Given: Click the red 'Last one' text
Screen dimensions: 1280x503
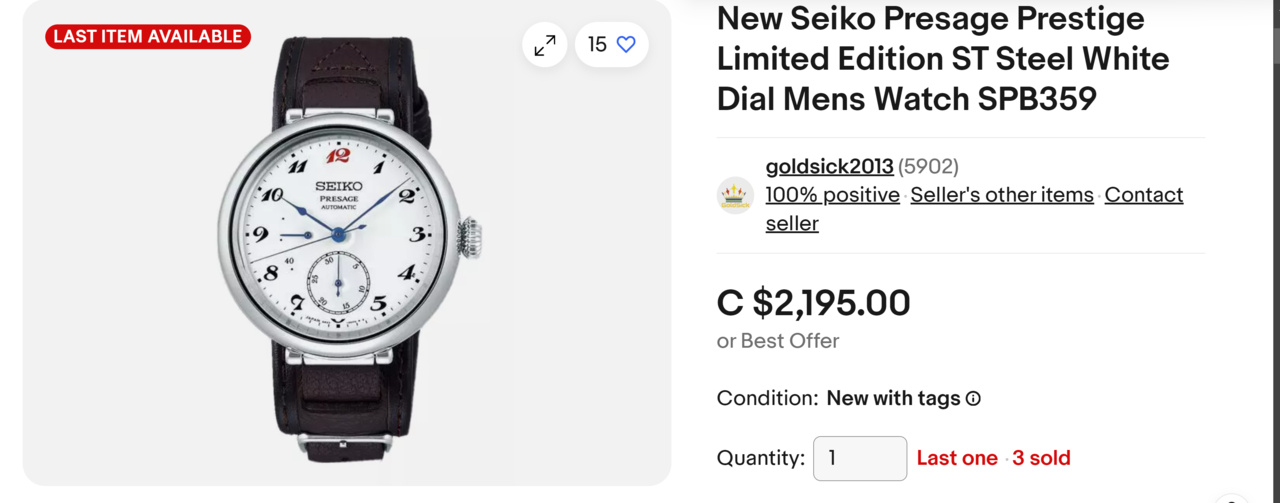Looking at the screenshot, I should [957, 458].
